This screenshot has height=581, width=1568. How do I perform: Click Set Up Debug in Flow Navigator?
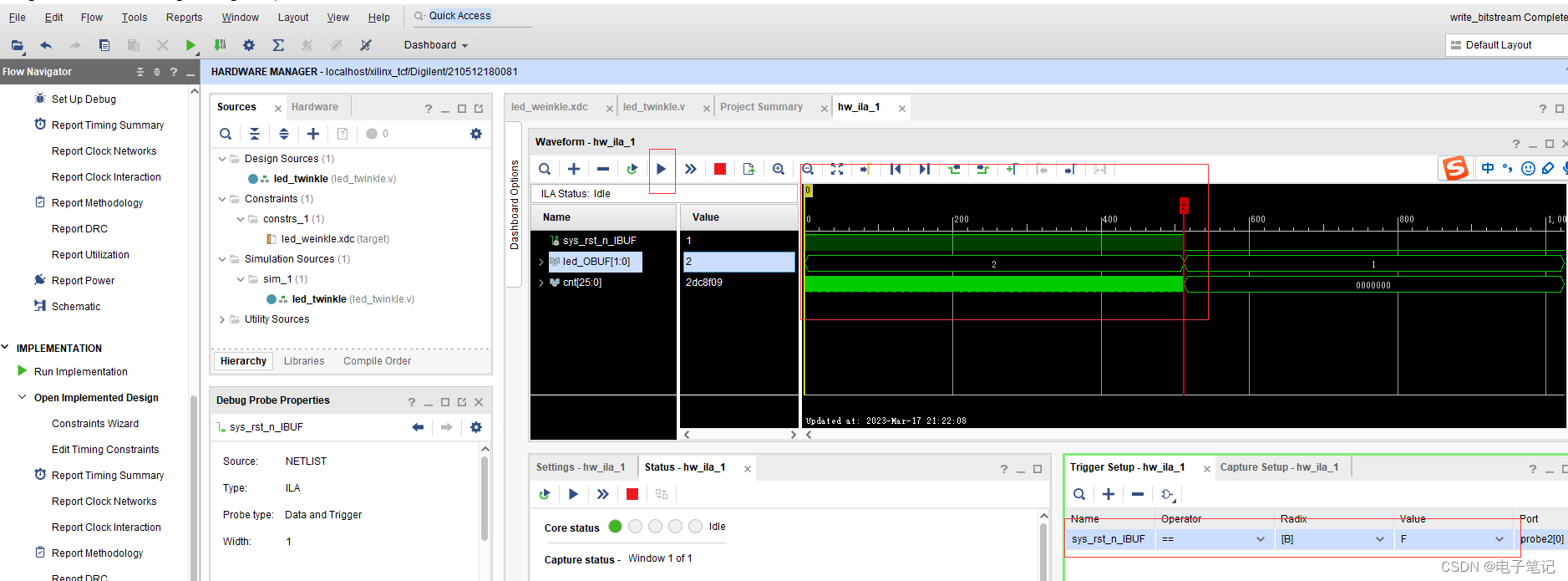coord(84,99)
